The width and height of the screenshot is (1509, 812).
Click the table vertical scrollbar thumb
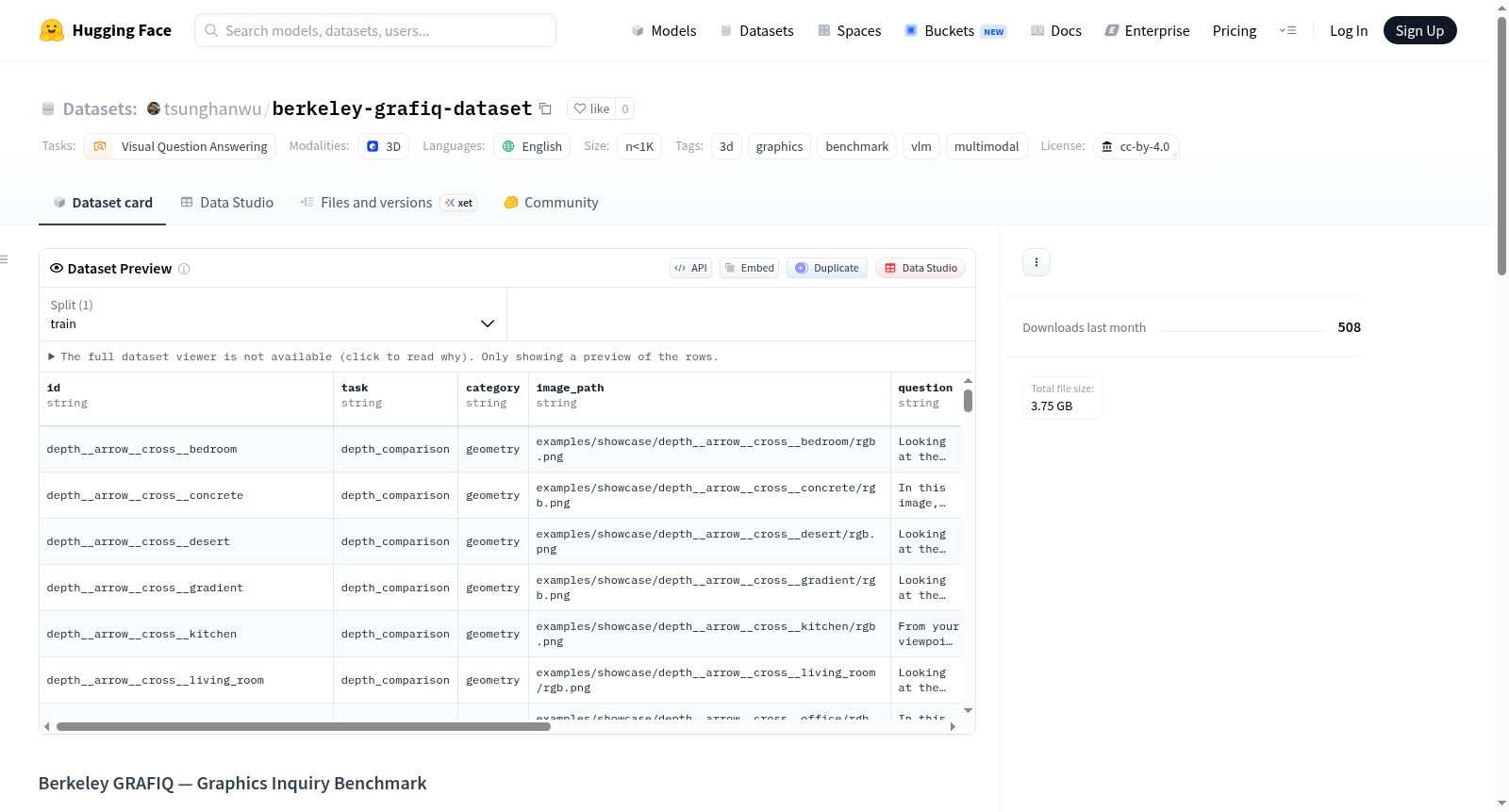pyautogui.click(x=968, y=401)
